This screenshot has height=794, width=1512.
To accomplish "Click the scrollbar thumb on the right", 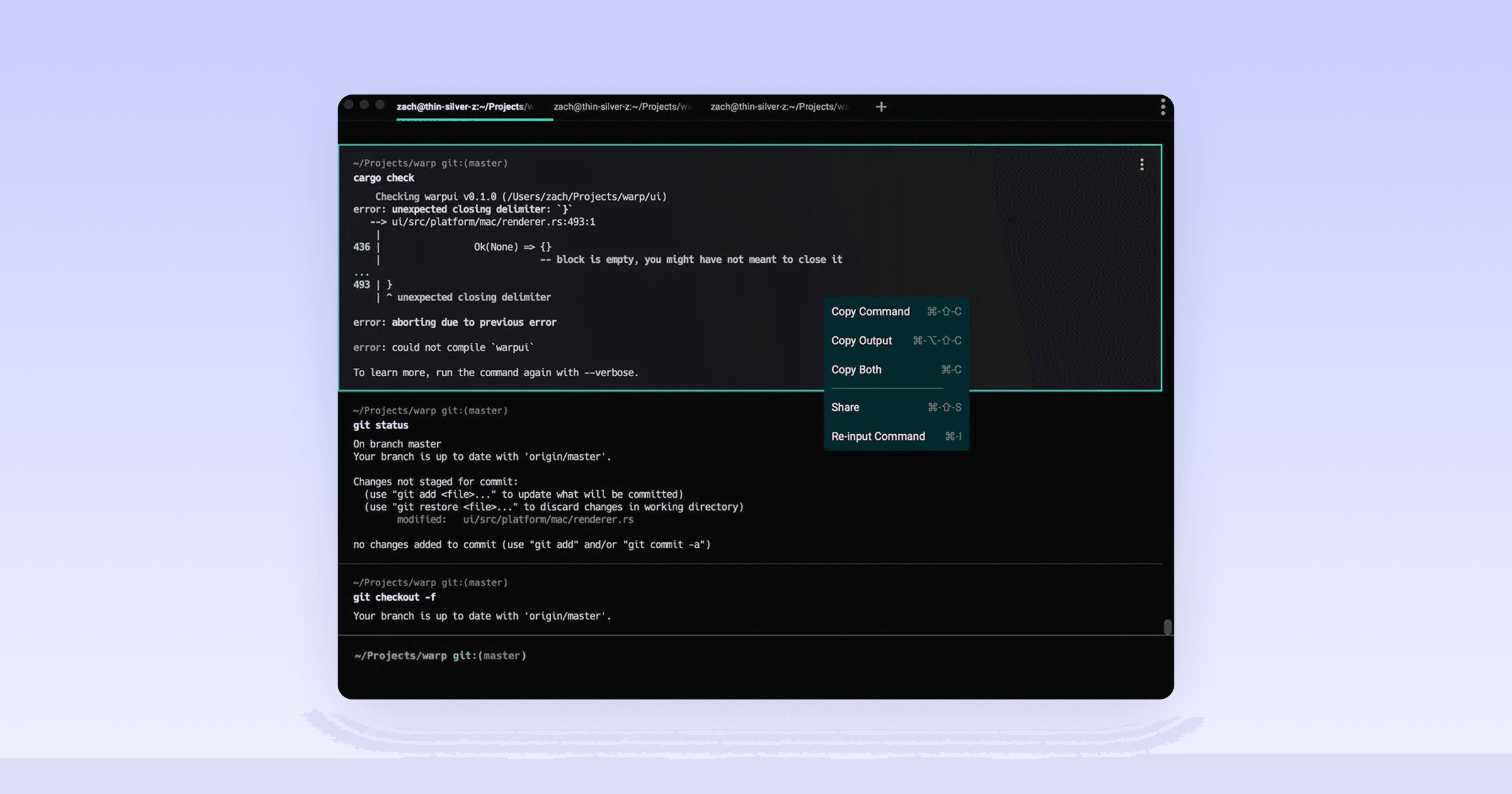I will 1167,626.
